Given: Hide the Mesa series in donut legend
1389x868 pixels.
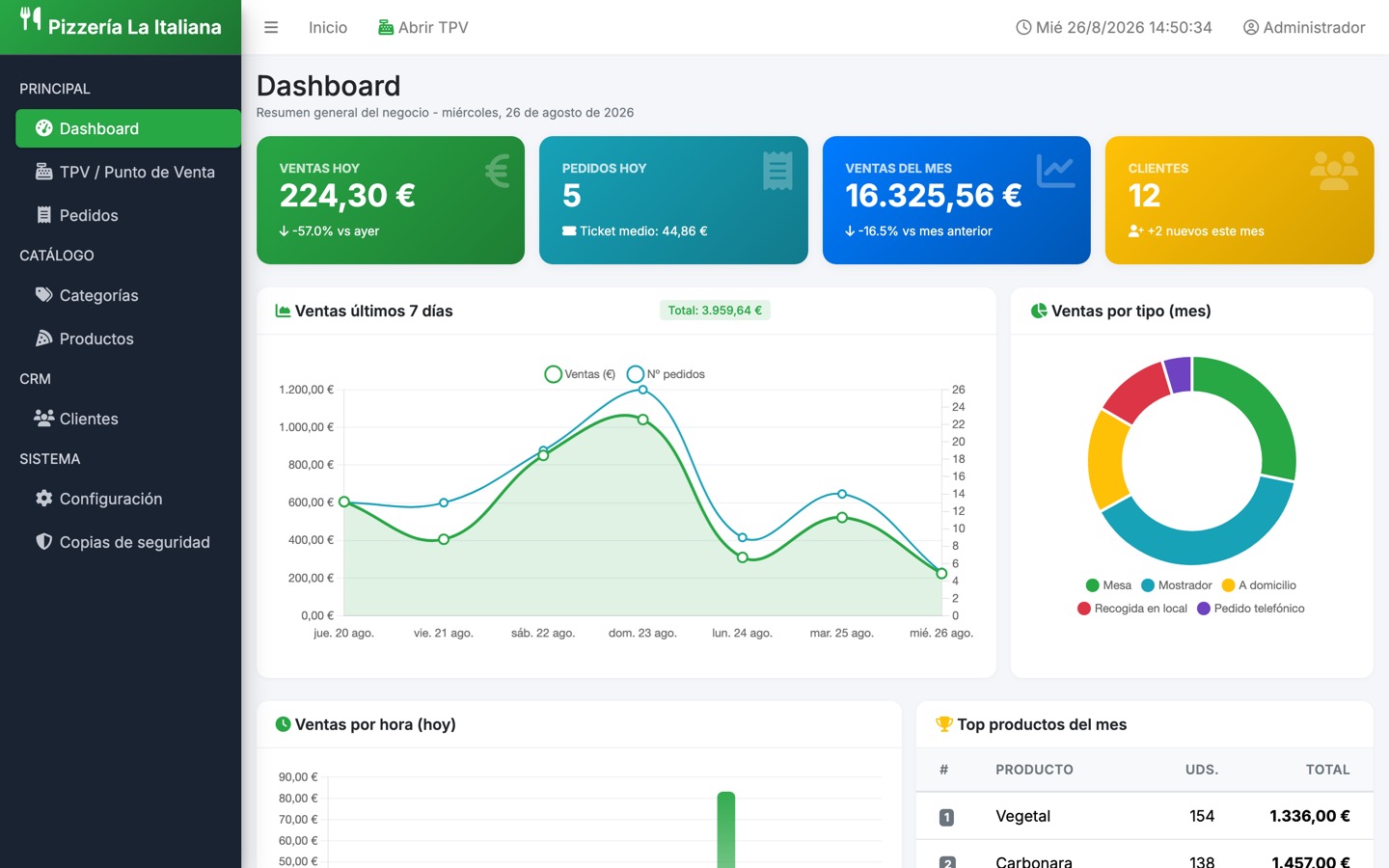Looking at the screenshot, I should (1108, 585).
